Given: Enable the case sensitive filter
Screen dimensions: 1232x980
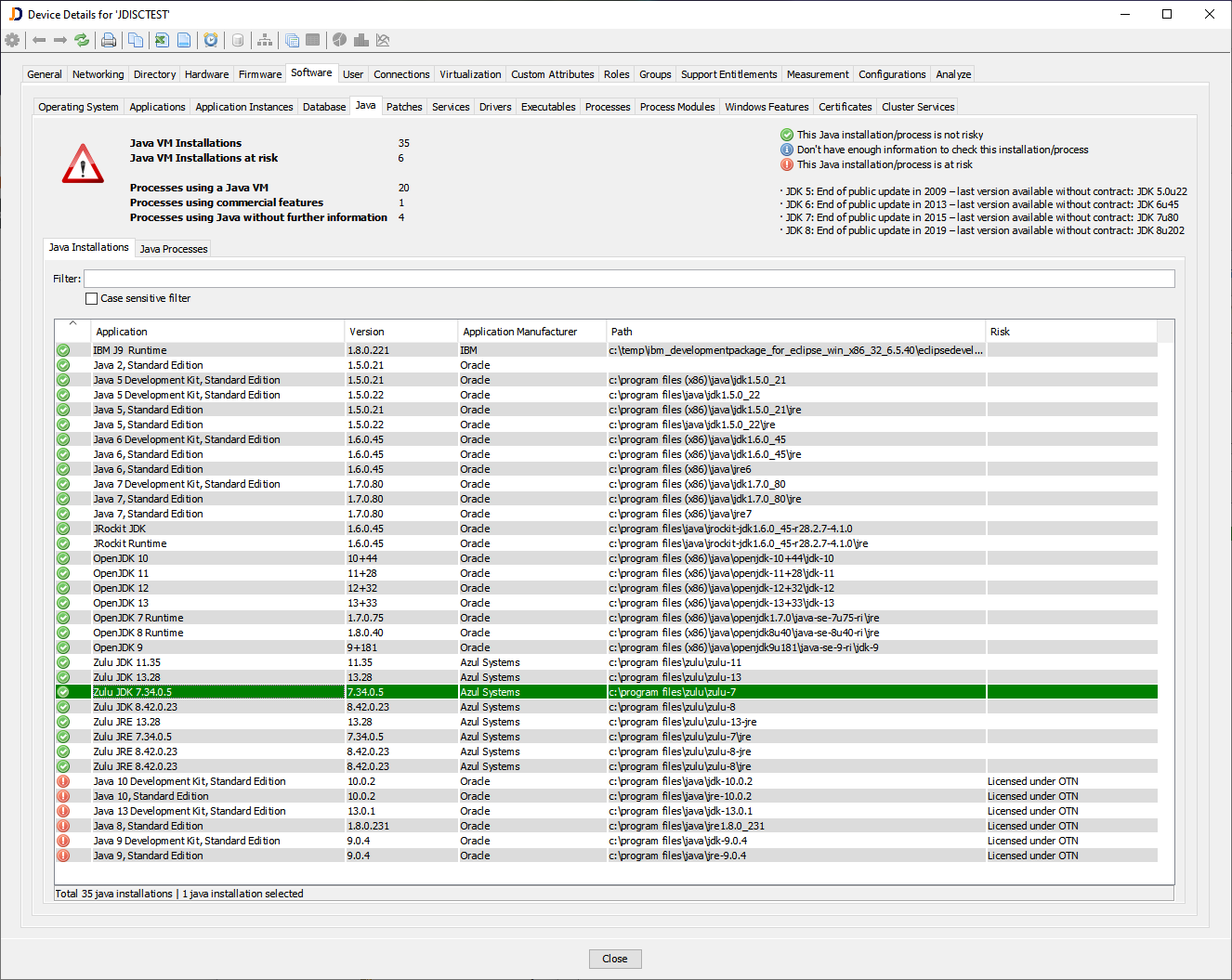Looking at the screenshot, I should point(91,297).
